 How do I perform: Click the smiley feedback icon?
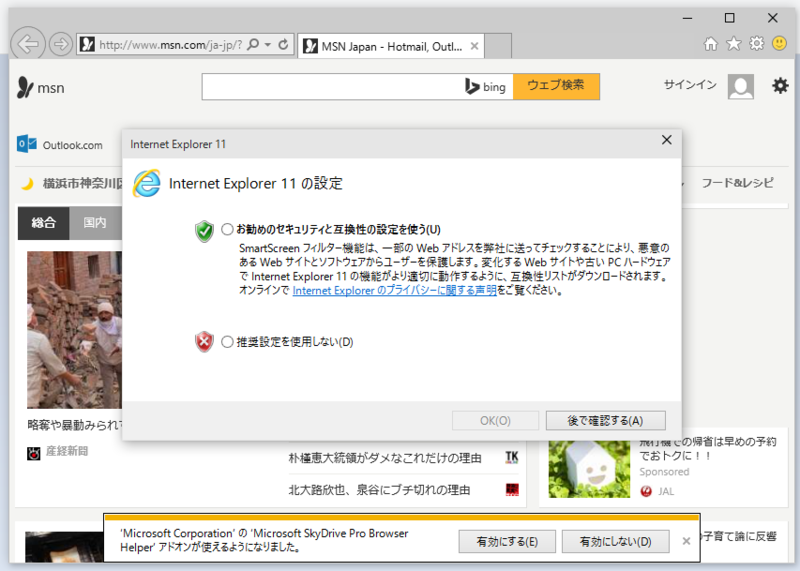tap(779, 43)
